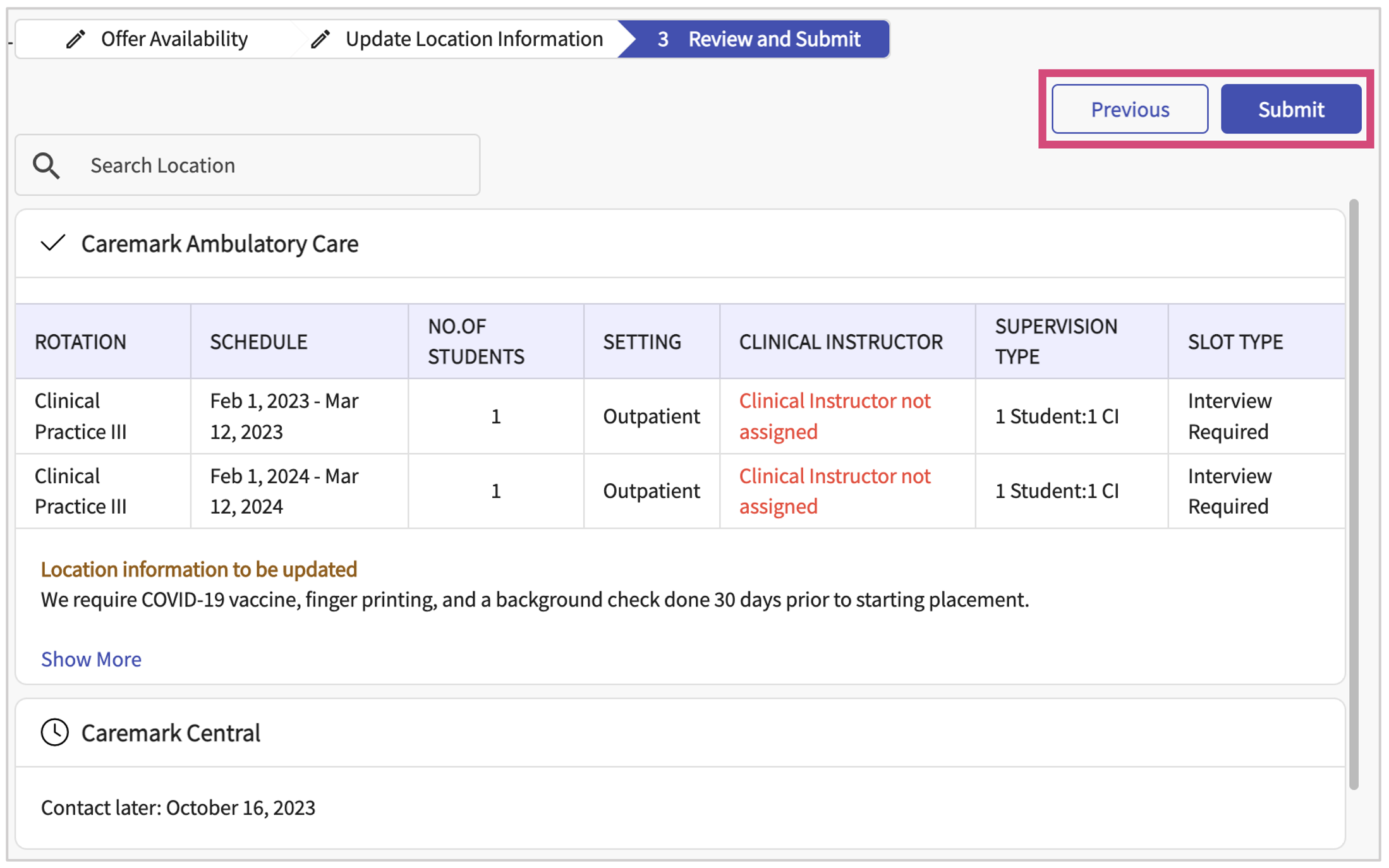The image size is (1389, 868).
Task: Collapse the Caremark Ambulatory Care section header
Action: pos(680,243)
